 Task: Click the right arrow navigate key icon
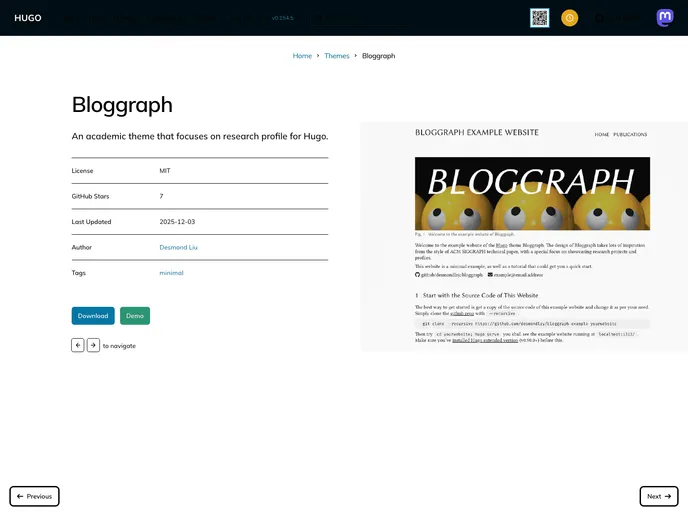pyautogui.click(x=93, y=345)
